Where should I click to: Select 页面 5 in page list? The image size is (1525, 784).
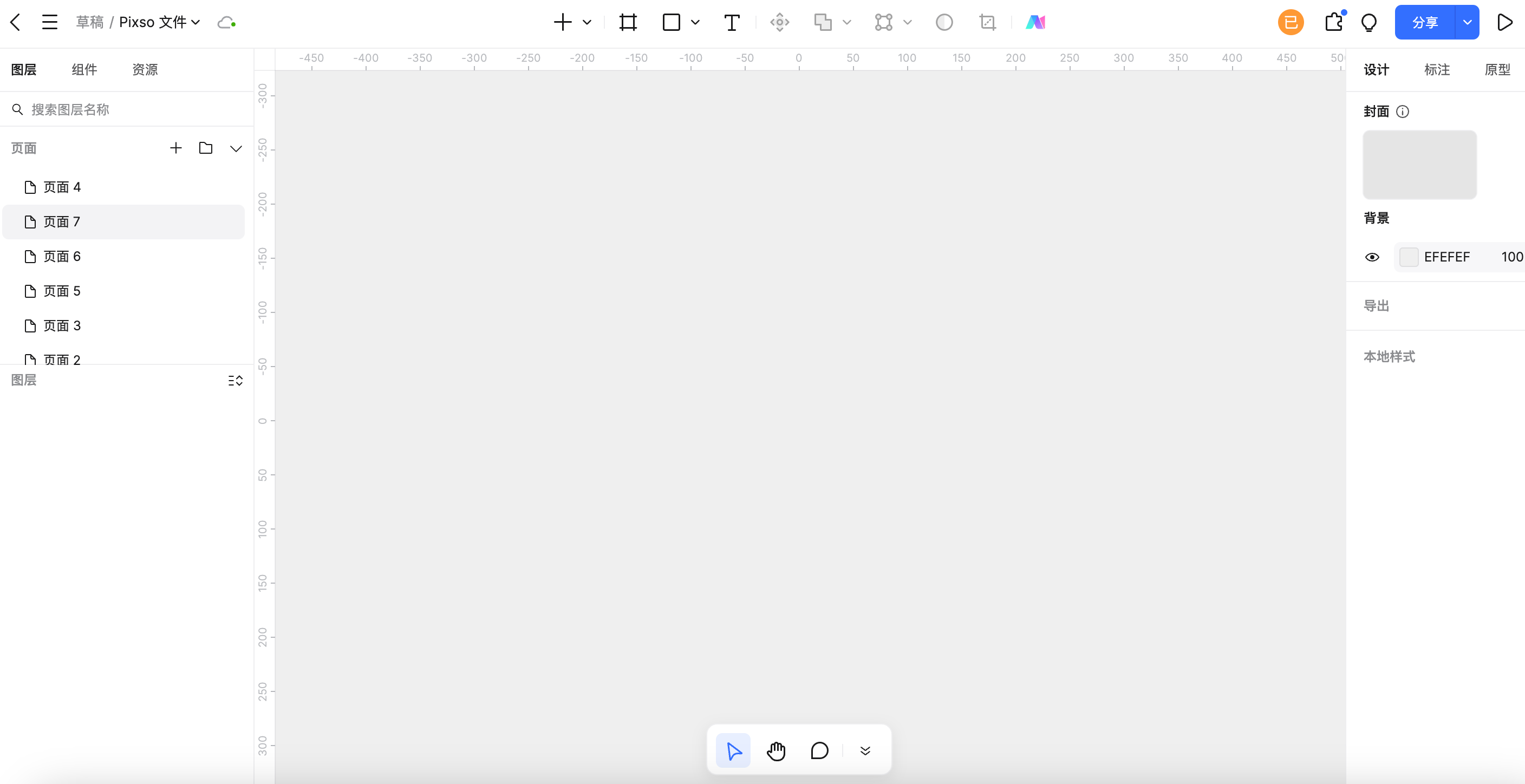[123, 291]
